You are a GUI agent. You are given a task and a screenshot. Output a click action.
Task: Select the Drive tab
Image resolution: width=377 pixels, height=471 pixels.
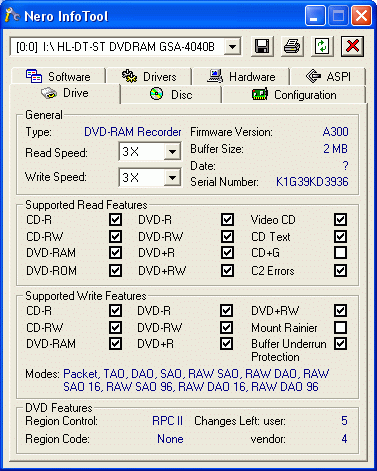[x=65, y=93]
